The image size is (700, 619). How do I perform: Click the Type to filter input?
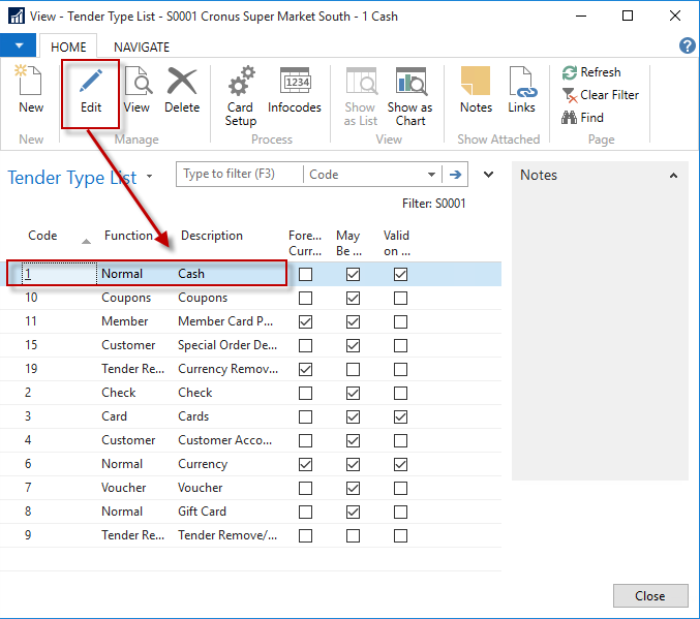pyautogui.click(x=240, y=174)
